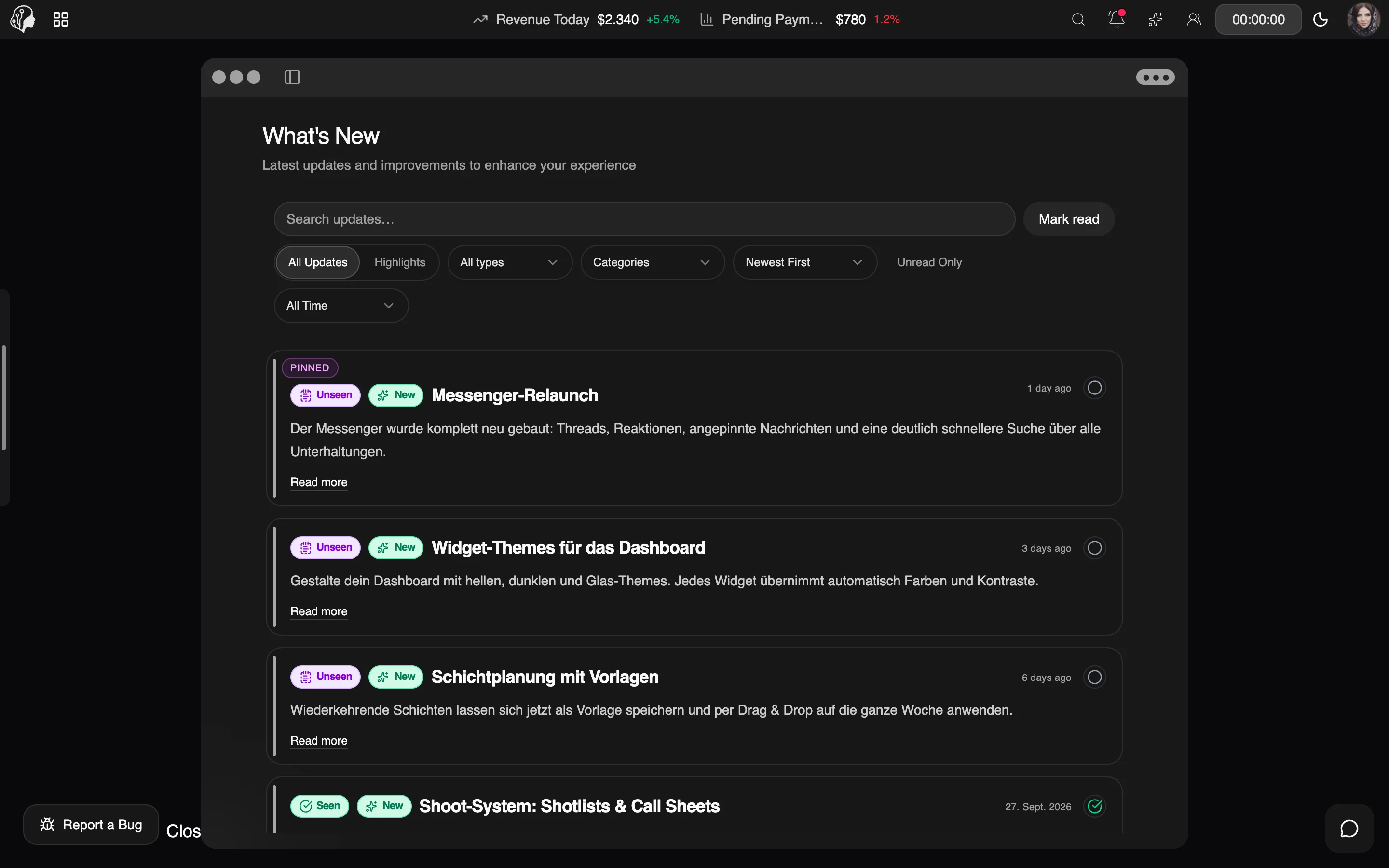Open Read more under Schichtplanung mit Vorlagen
Viewport: 1389px width, 868px height.
318,741
